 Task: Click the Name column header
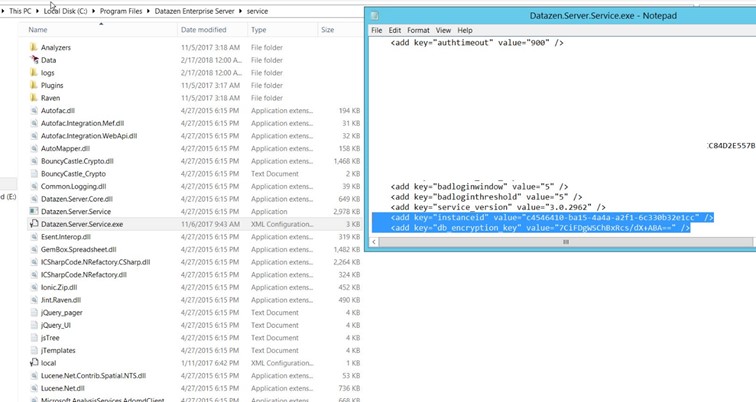coord(38,30)
